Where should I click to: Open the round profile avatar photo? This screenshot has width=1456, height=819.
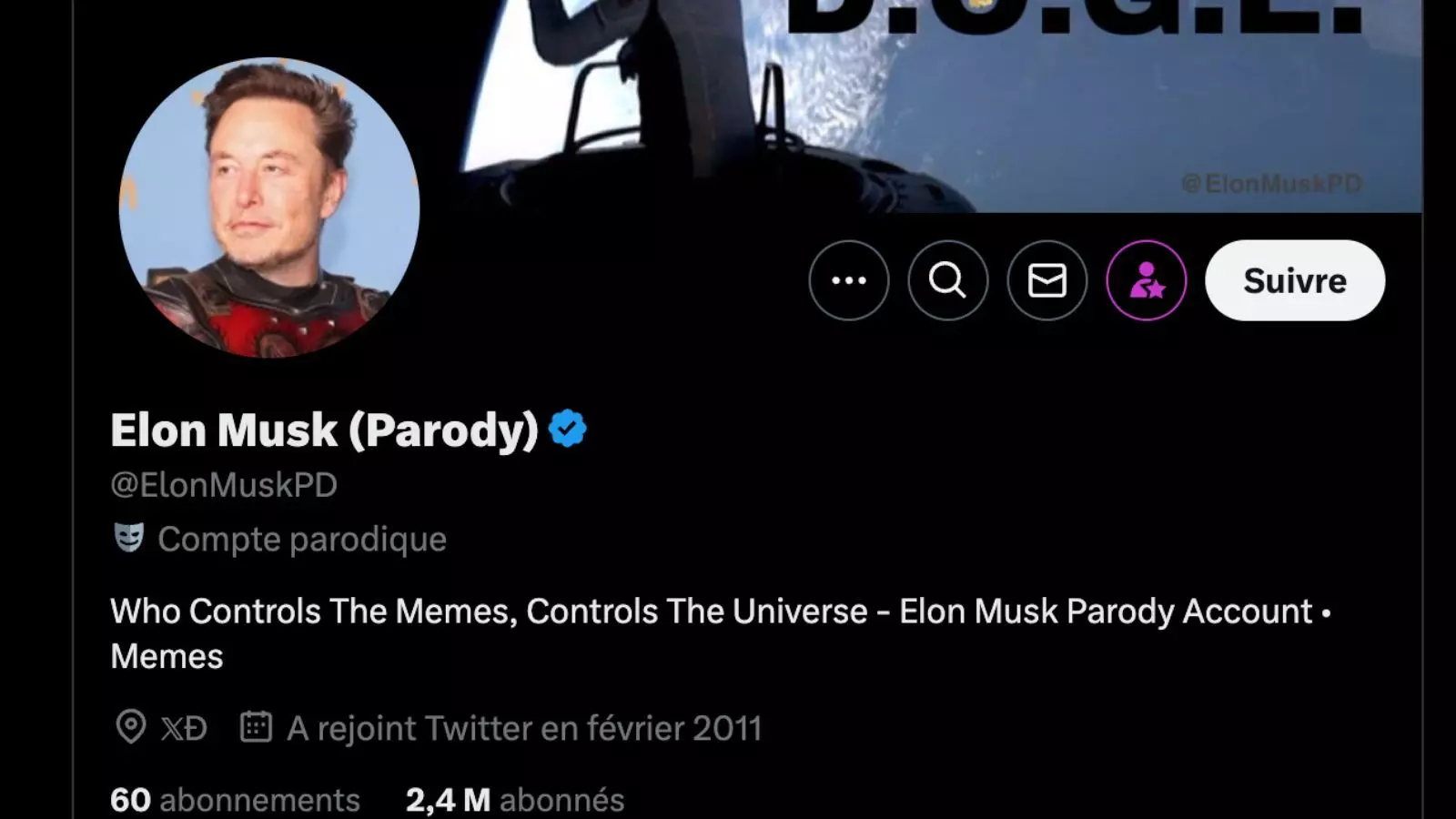coord(269,207)
